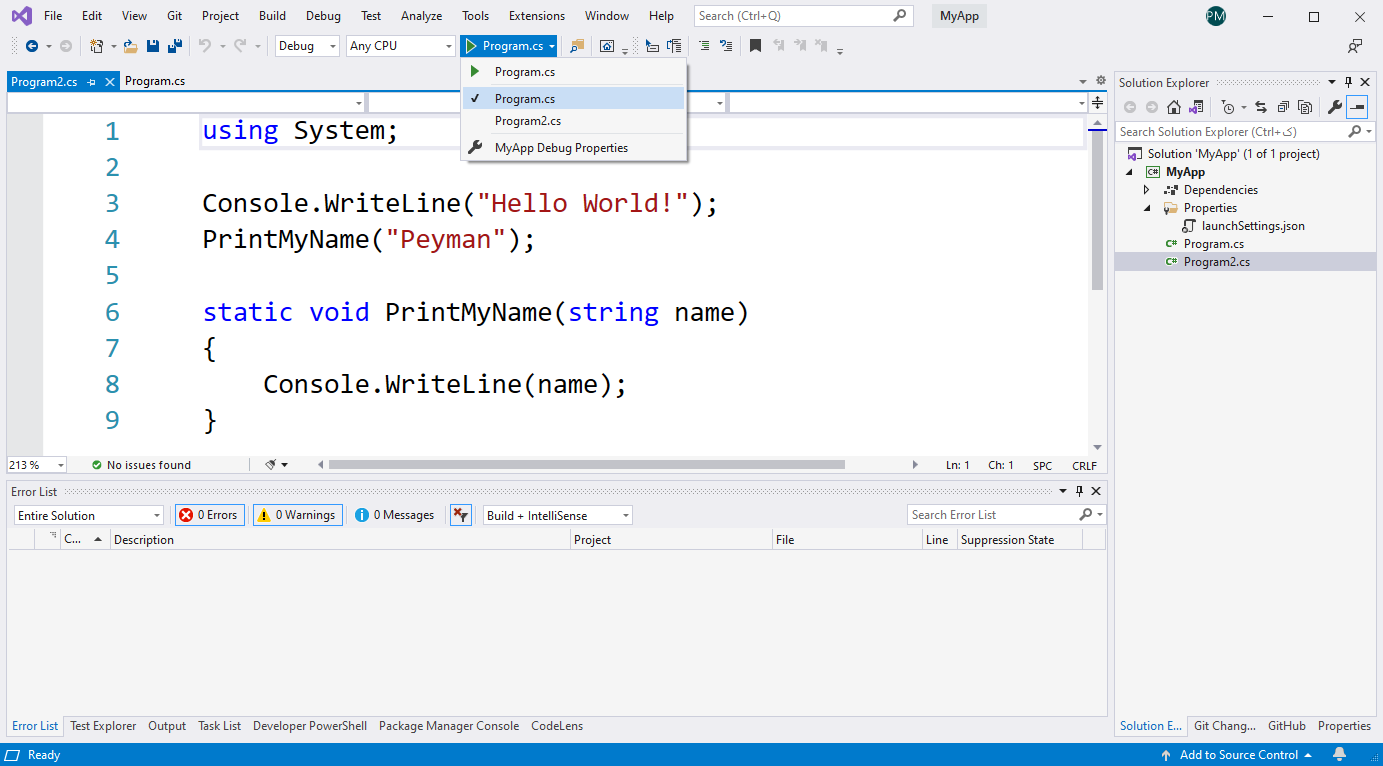Click the Live Share icon at top right
This screenshot has height=766, width=1383.
point(1355,46)
